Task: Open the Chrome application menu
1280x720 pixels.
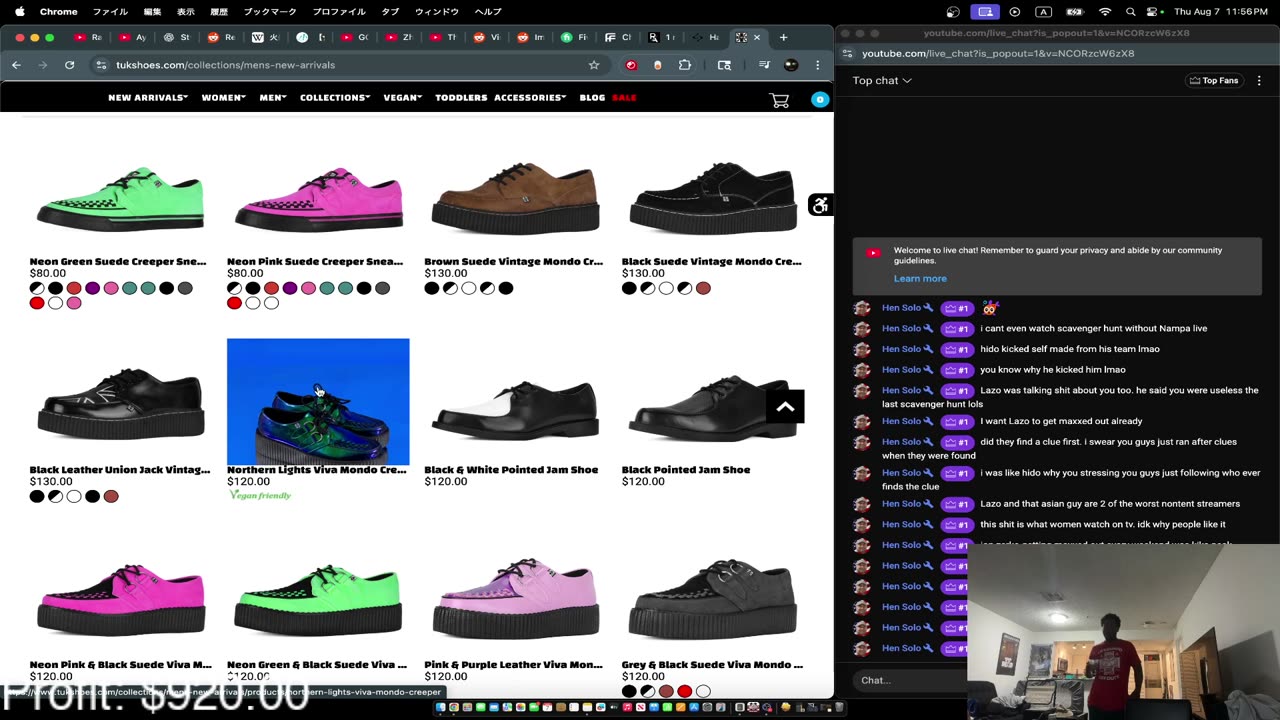Action: click(59, 12)
